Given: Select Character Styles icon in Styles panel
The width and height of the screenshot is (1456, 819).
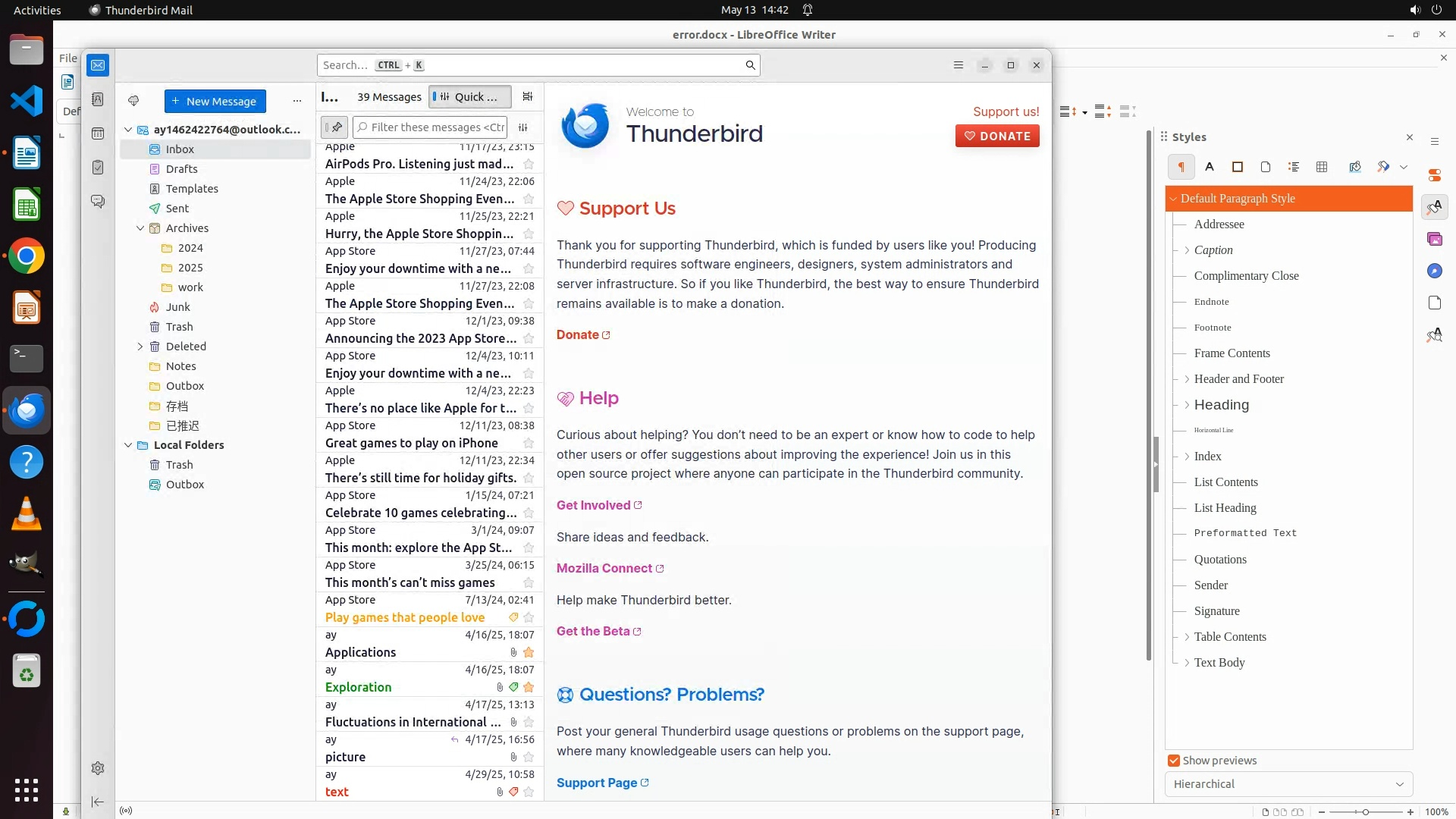Looking at the screenshot, I should click(1210, 167).
